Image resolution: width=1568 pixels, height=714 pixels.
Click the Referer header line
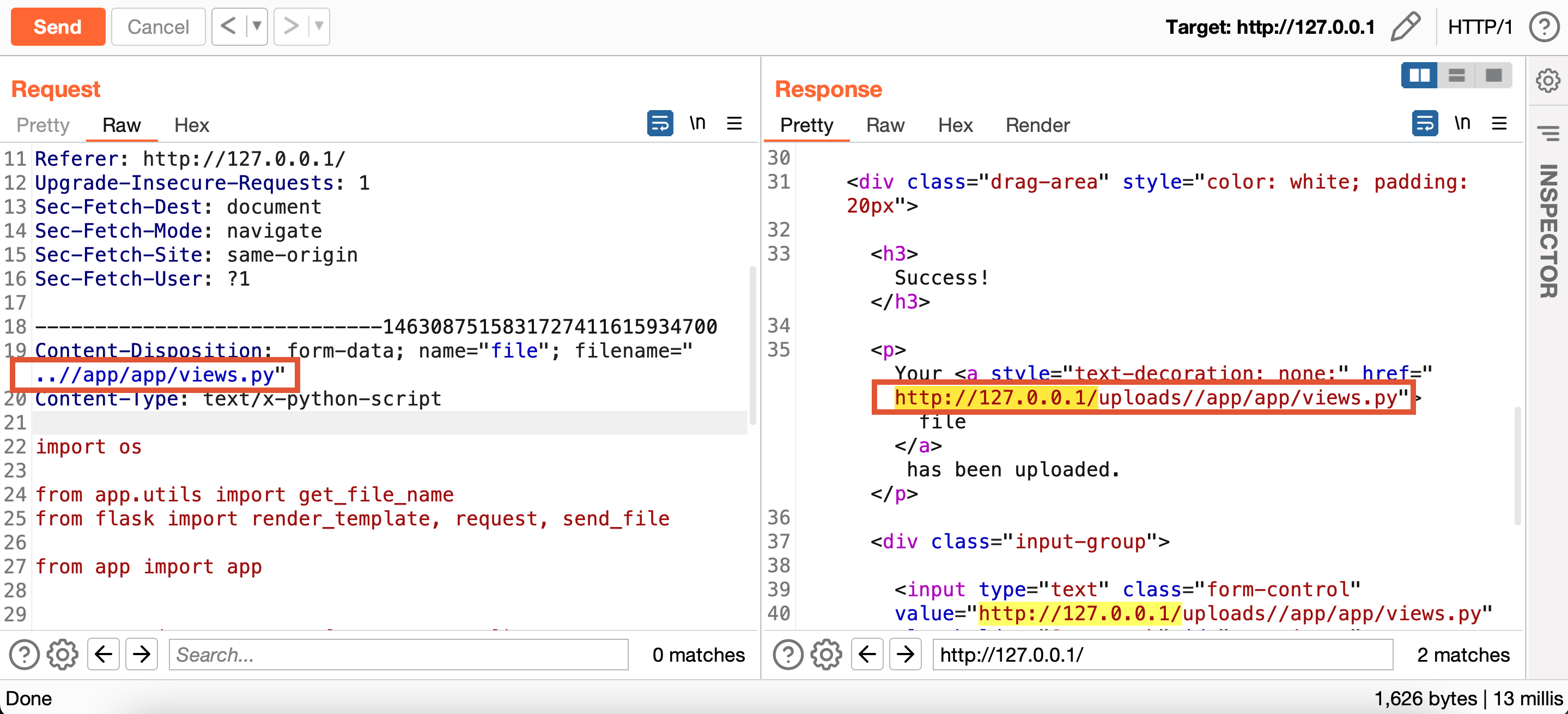[190, 159]
